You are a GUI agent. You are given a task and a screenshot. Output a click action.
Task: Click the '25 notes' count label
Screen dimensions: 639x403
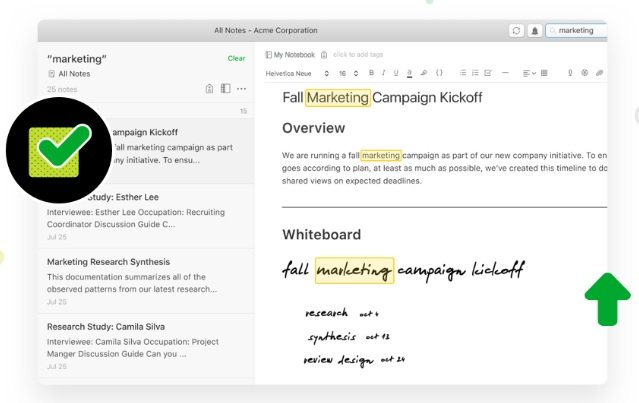point(62,89)
